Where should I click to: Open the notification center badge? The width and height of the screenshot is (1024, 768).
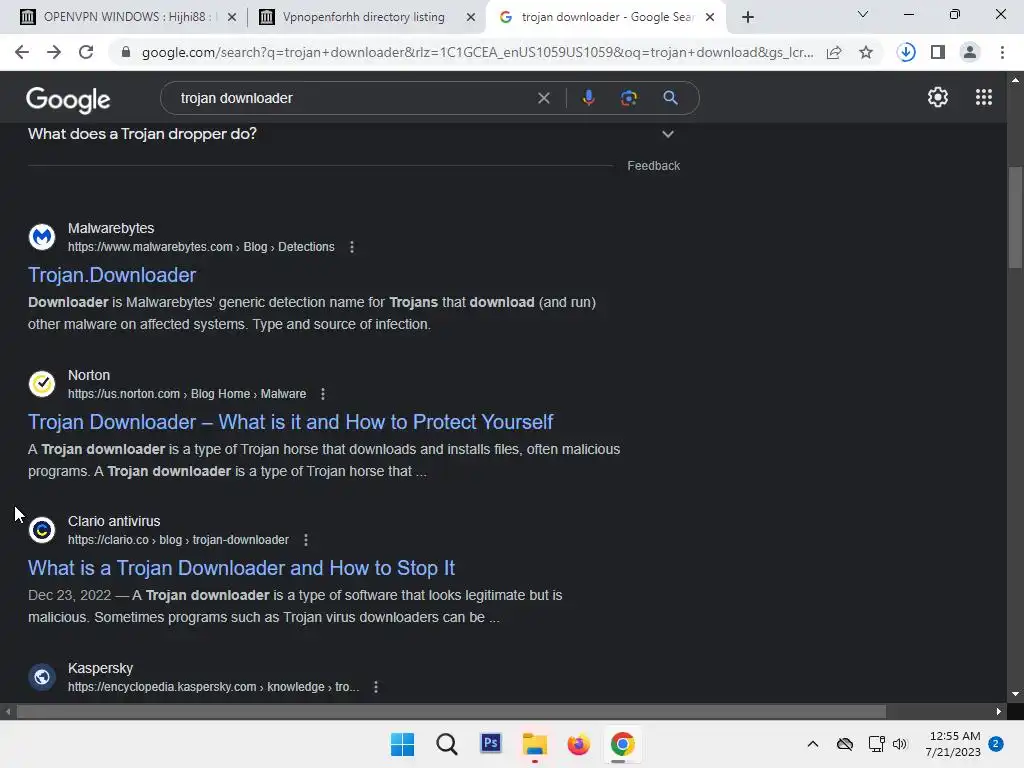(x=996, y=744)
